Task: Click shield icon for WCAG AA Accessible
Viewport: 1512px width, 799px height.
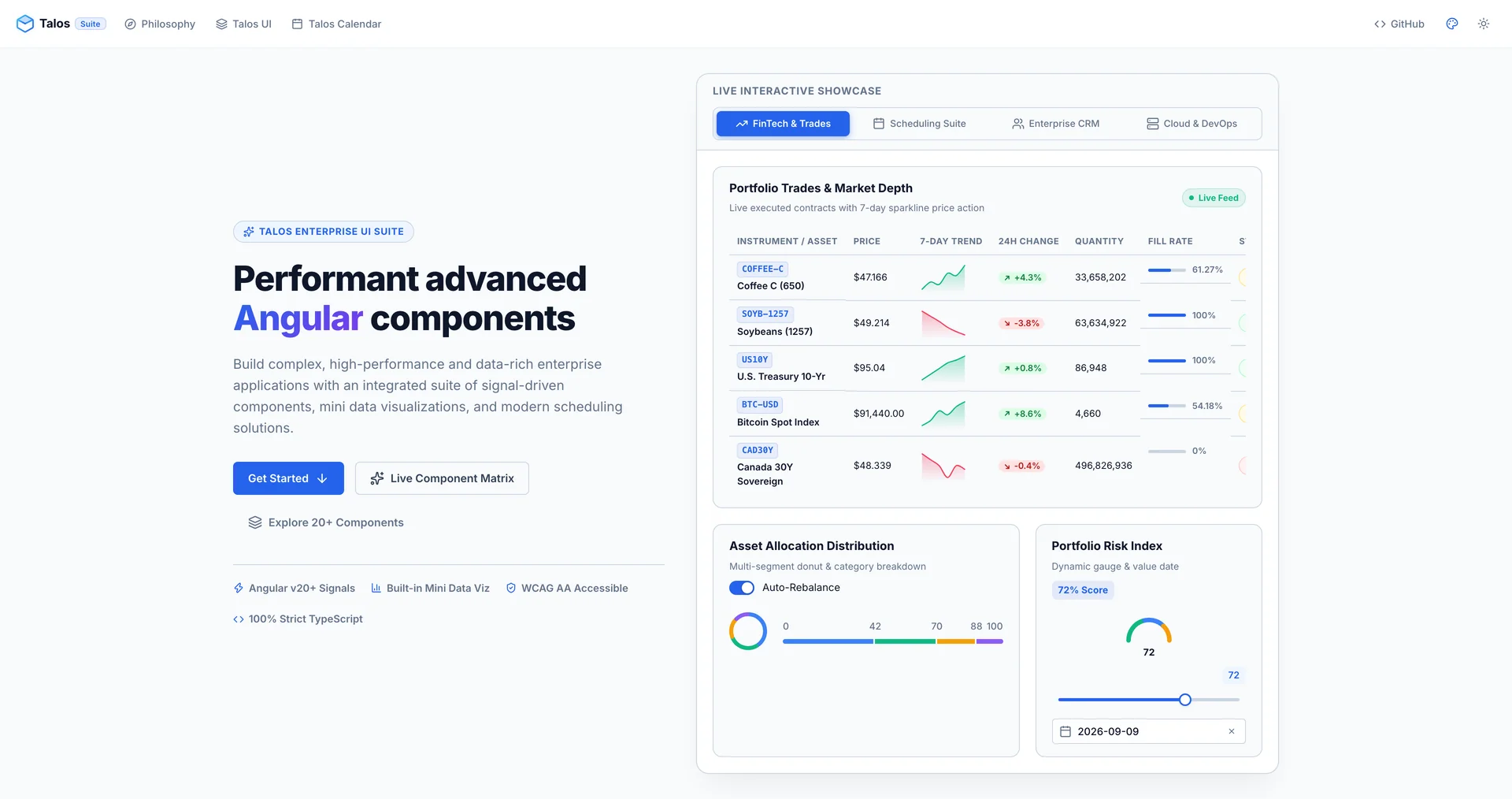Action: pyautogui.click(x=511, y=588)
